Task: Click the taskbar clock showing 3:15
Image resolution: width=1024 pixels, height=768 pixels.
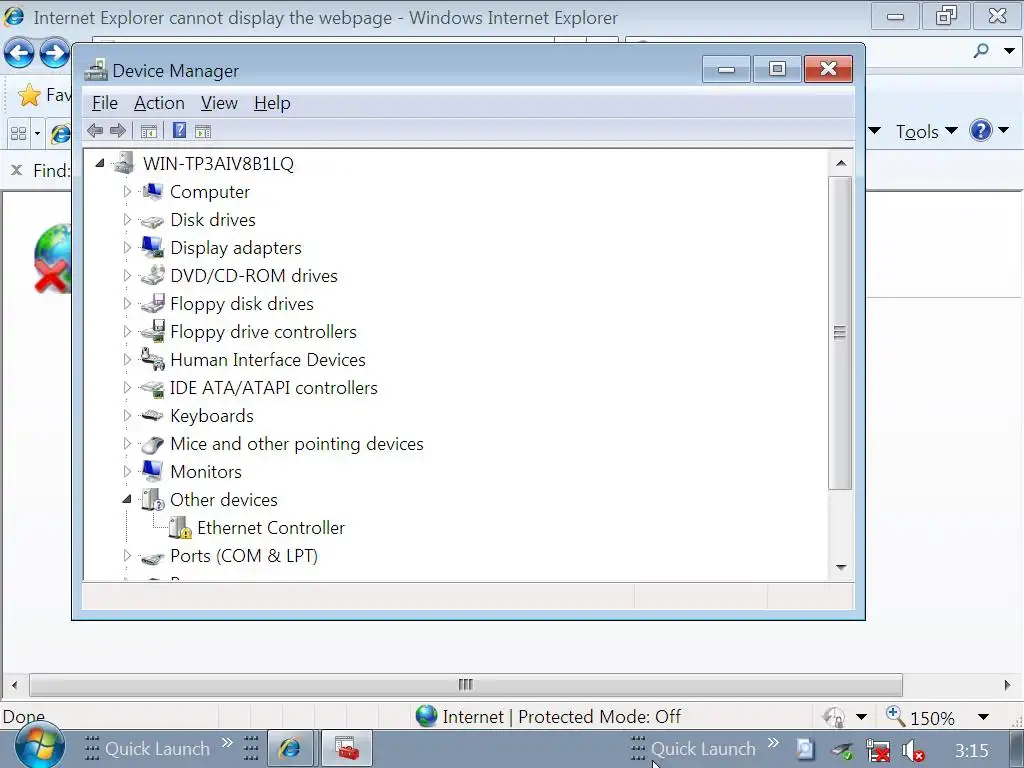Action: pos(972,750)
